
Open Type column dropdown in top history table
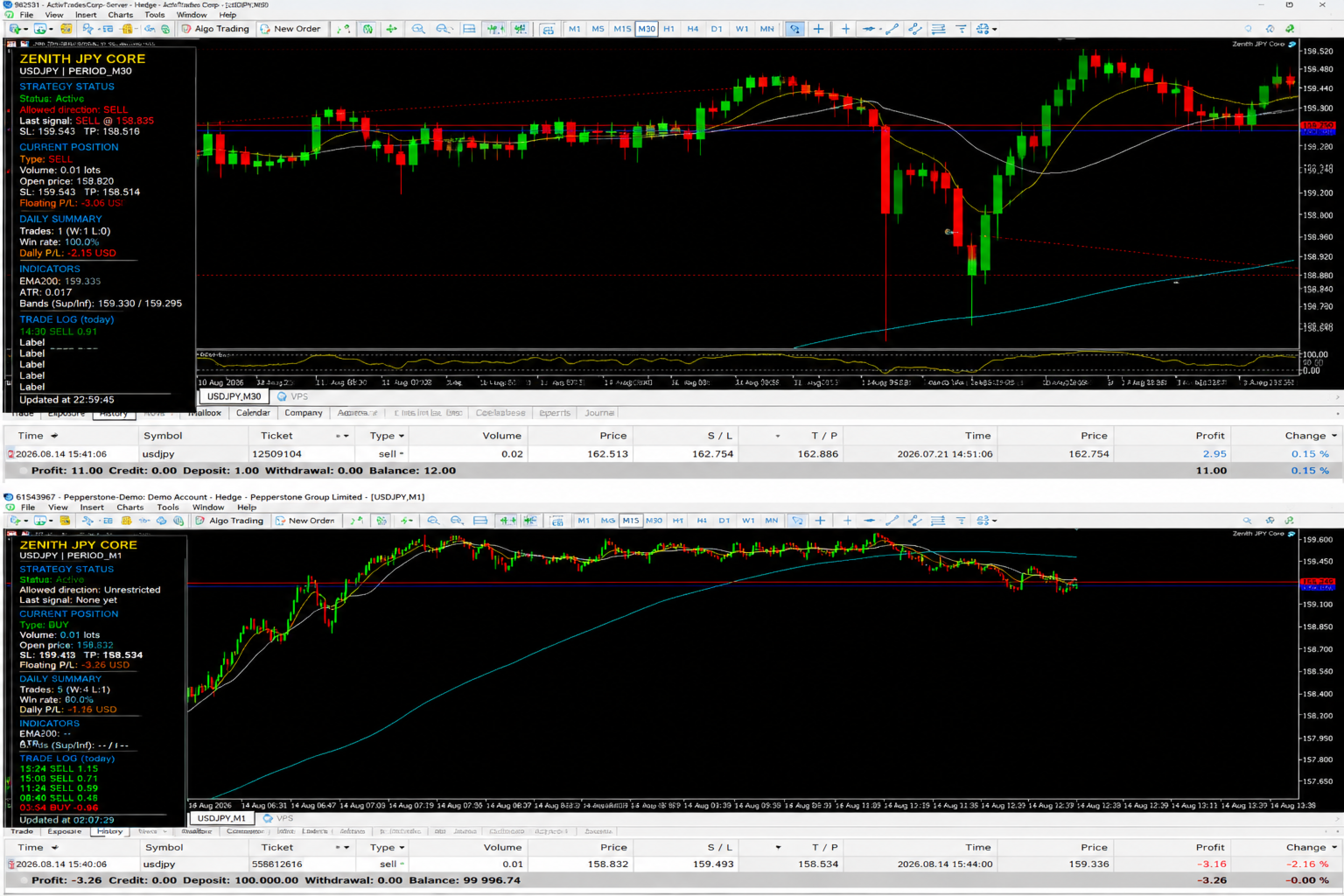click(402, 436)
